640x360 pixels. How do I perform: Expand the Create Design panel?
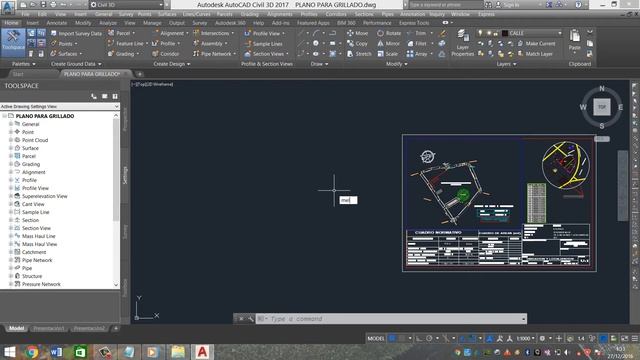(171, 64)
